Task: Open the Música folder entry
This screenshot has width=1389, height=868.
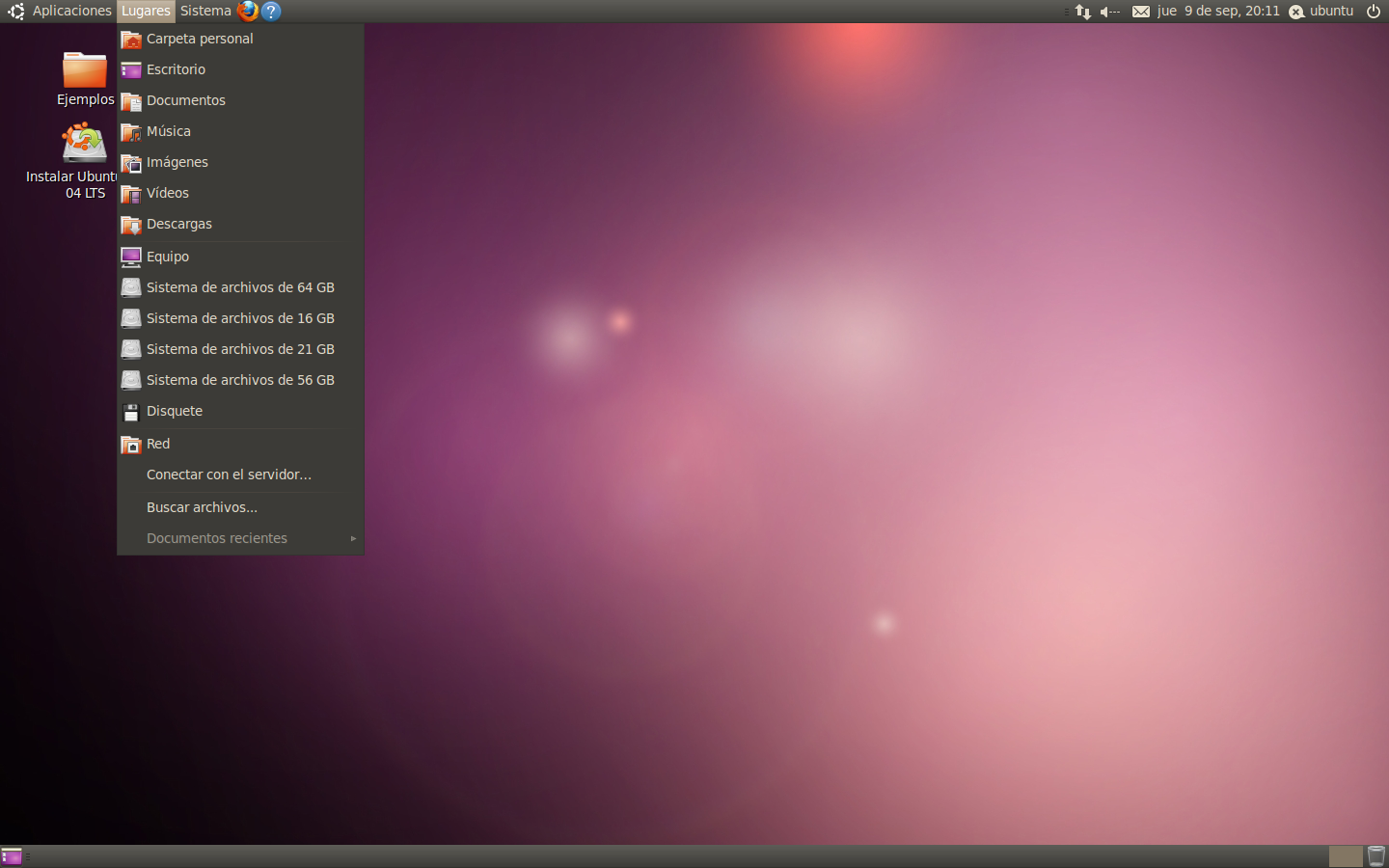Action: point(240,131)
